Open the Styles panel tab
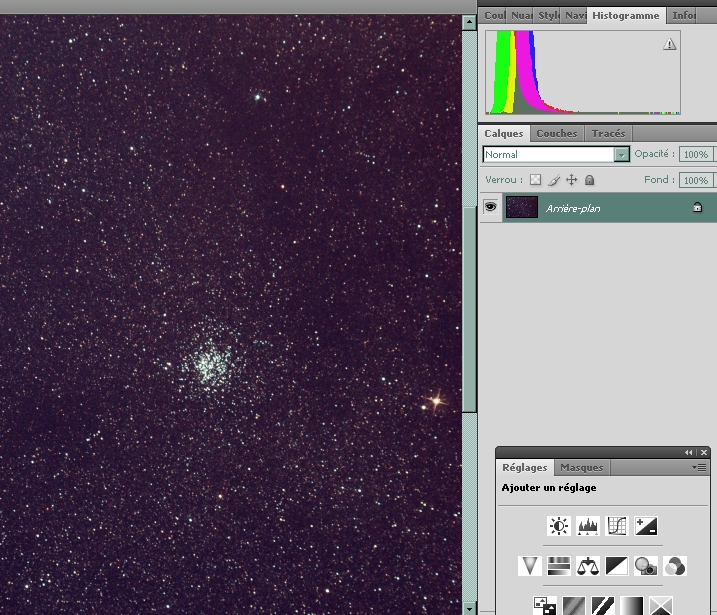This screenshot has height=615, width=717. point(548,16)
